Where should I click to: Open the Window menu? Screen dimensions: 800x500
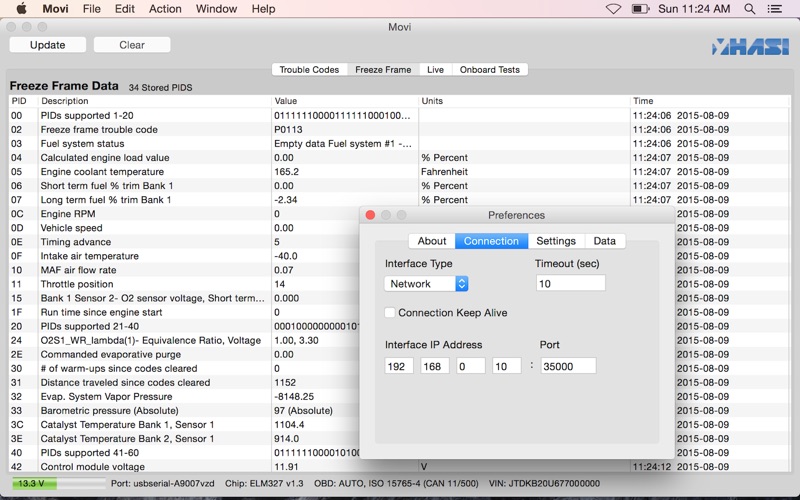(x=216, y=9)
